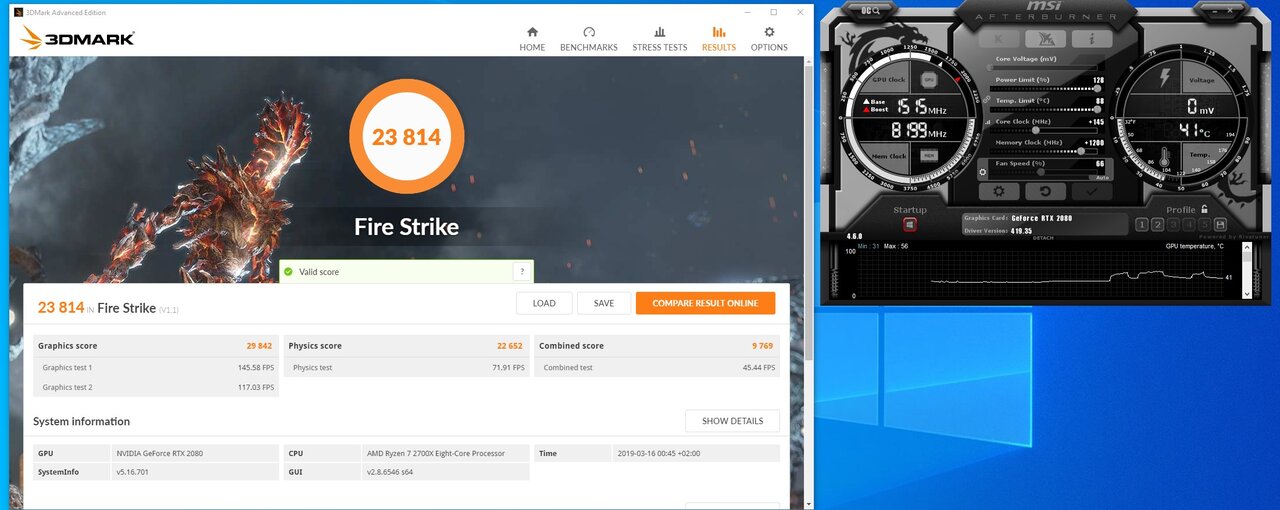Click the thermometer temperature icon
Image resolution: width=1280 pixels, height=510 pixels.
coord(1163,157)
